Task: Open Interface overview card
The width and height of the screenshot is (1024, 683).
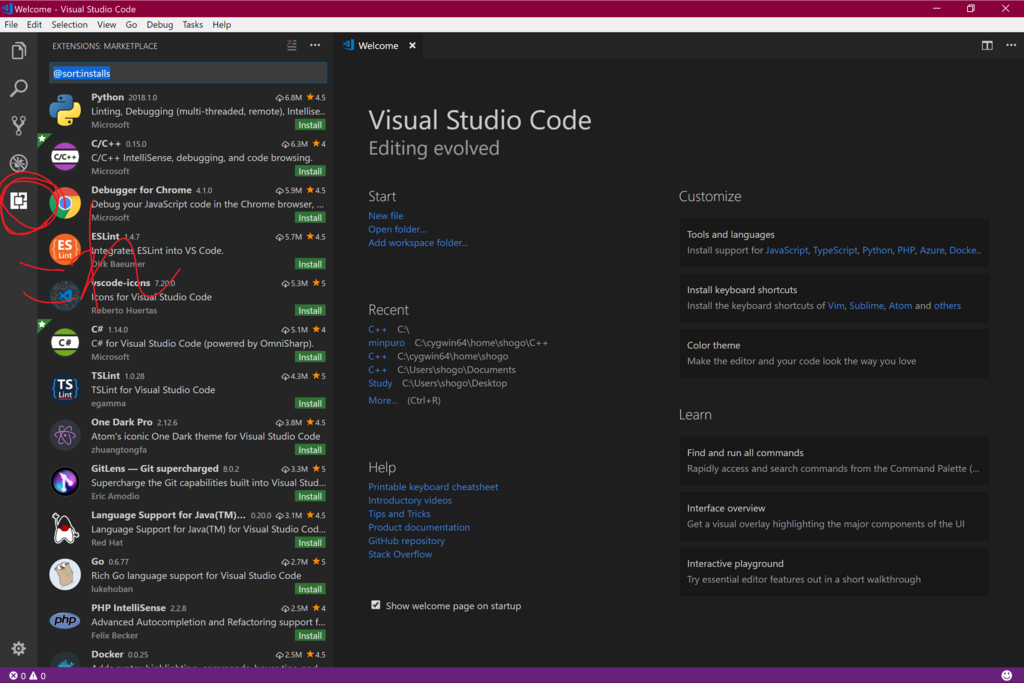Action: [x=833, y=516]
